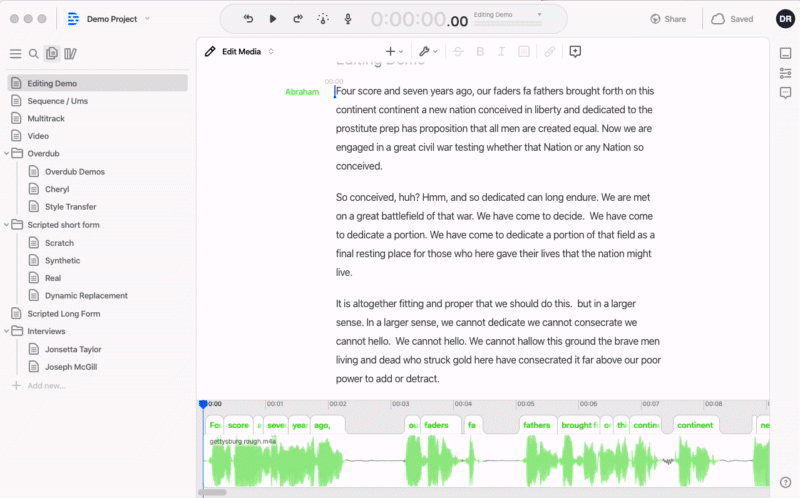Click the Share button

pyautogui.click(x=668, y=19)
